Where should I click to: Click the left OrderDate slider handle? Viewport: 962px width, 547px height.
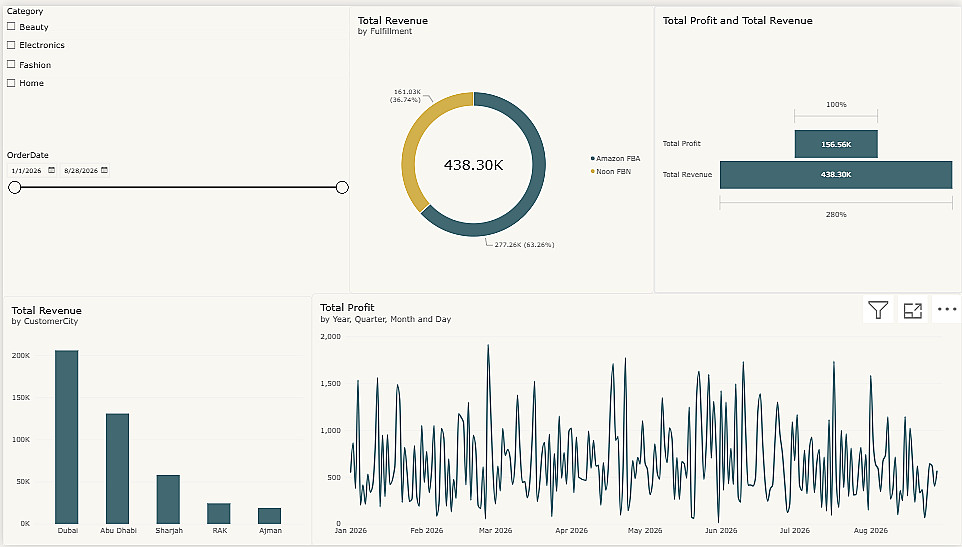tap(15, 187)
